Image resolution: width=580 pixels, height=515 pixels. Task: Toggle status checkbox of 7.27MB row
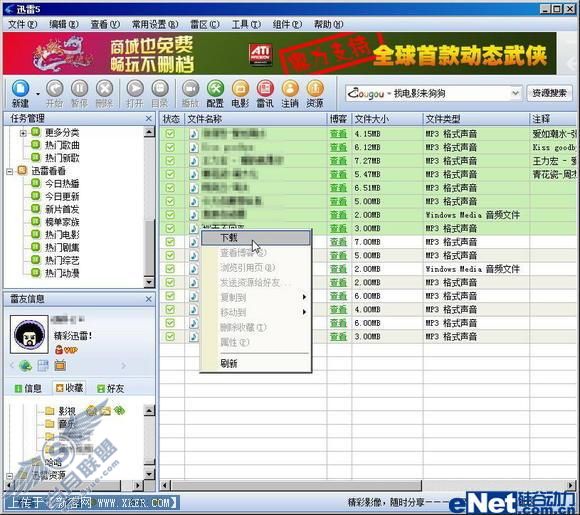pyautogui.click(x=170, y=161)
